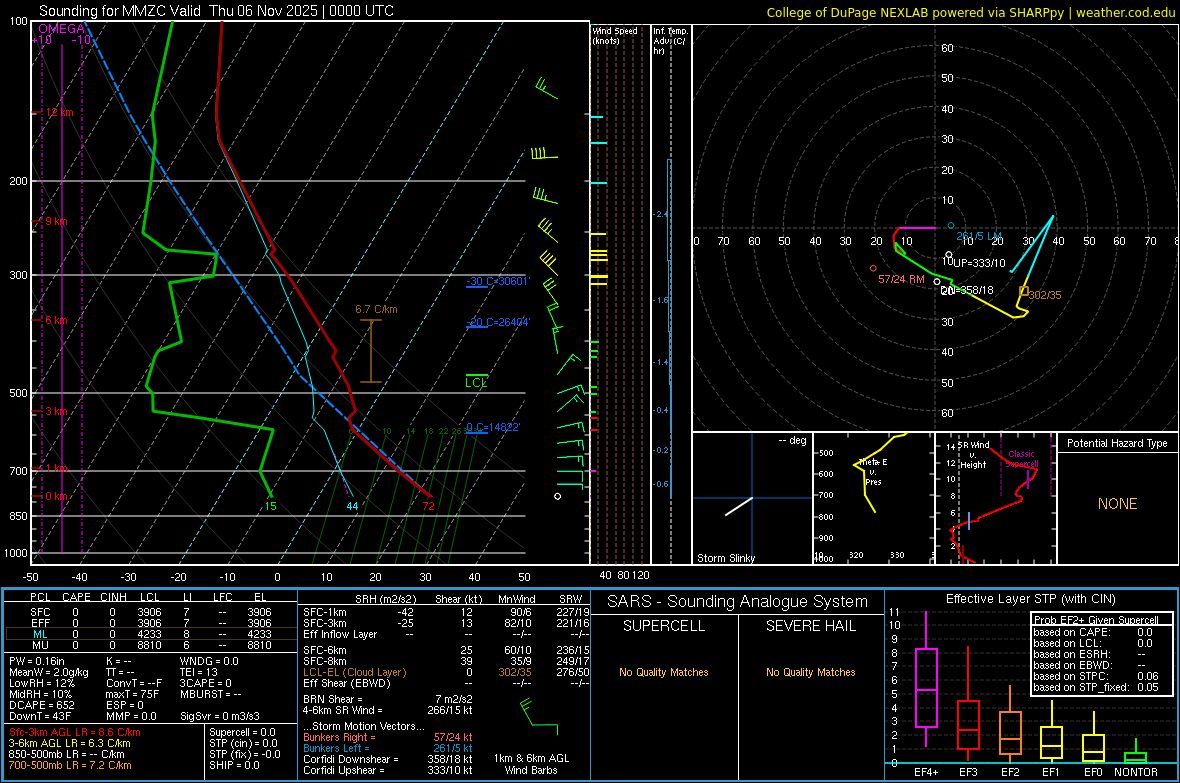Click 'No Quality Matches' under SEVERE HAIL
Image resolution: width=1180 pixels, height=783 pixels.
tap(810, 672)
